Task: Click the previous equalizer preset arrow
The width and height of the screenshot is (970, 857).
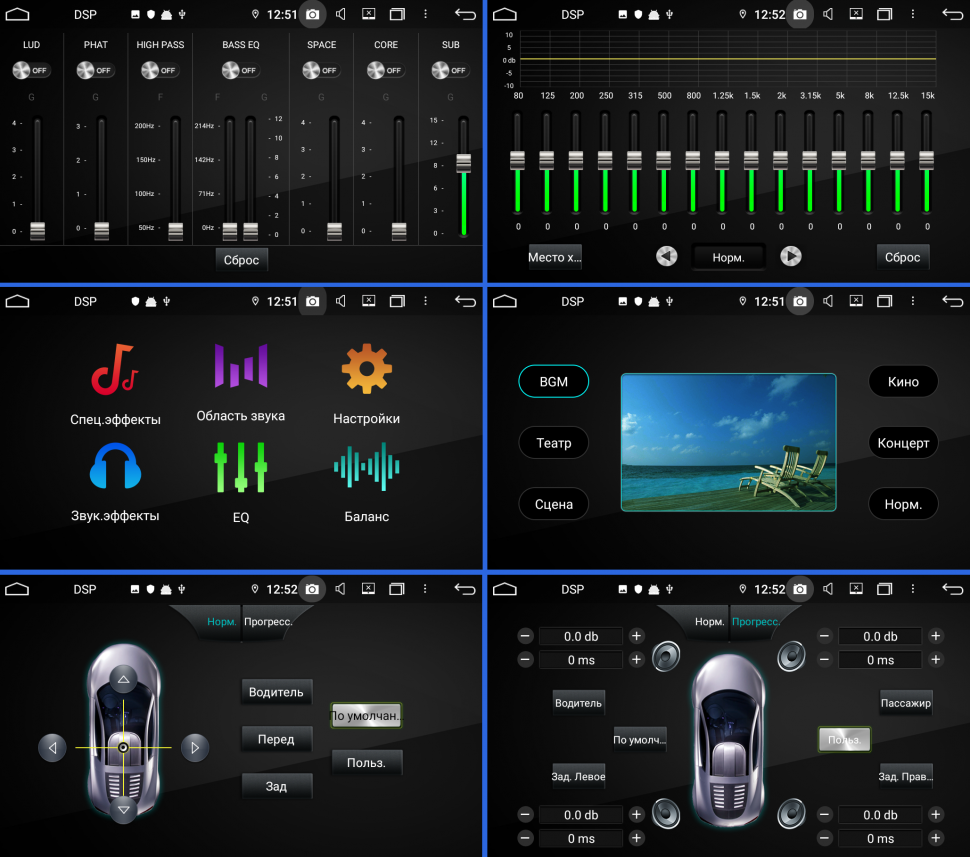Action: [667, 257]
